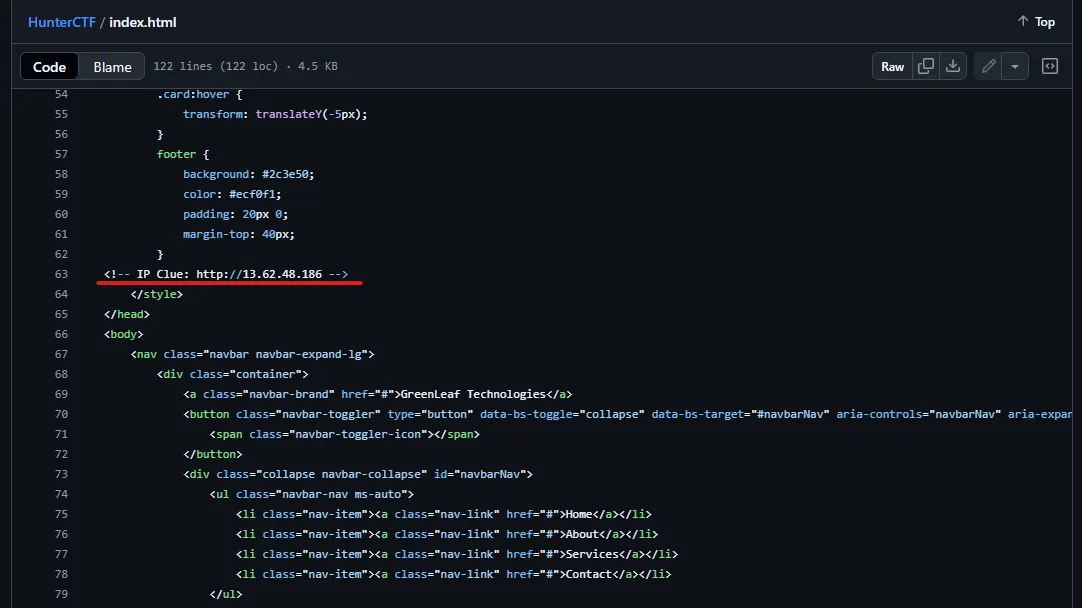The width and height of the screenshot is (1082, 608).
Task: Select line number 70
Action: pos(61,414)
